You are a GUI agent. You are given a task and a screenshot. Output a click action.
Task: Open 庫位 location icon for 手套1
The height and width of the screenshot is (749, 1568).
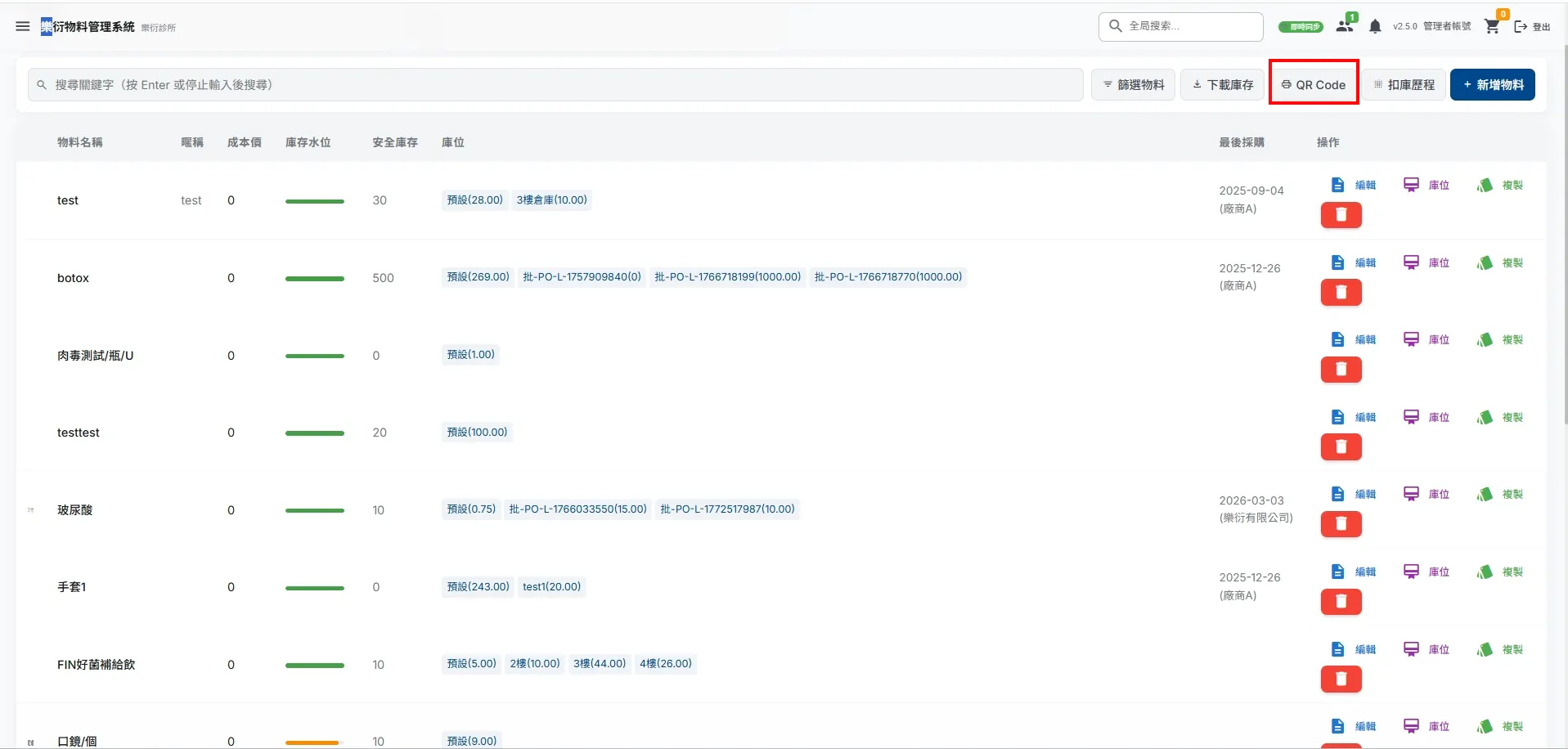[1411, 572]
